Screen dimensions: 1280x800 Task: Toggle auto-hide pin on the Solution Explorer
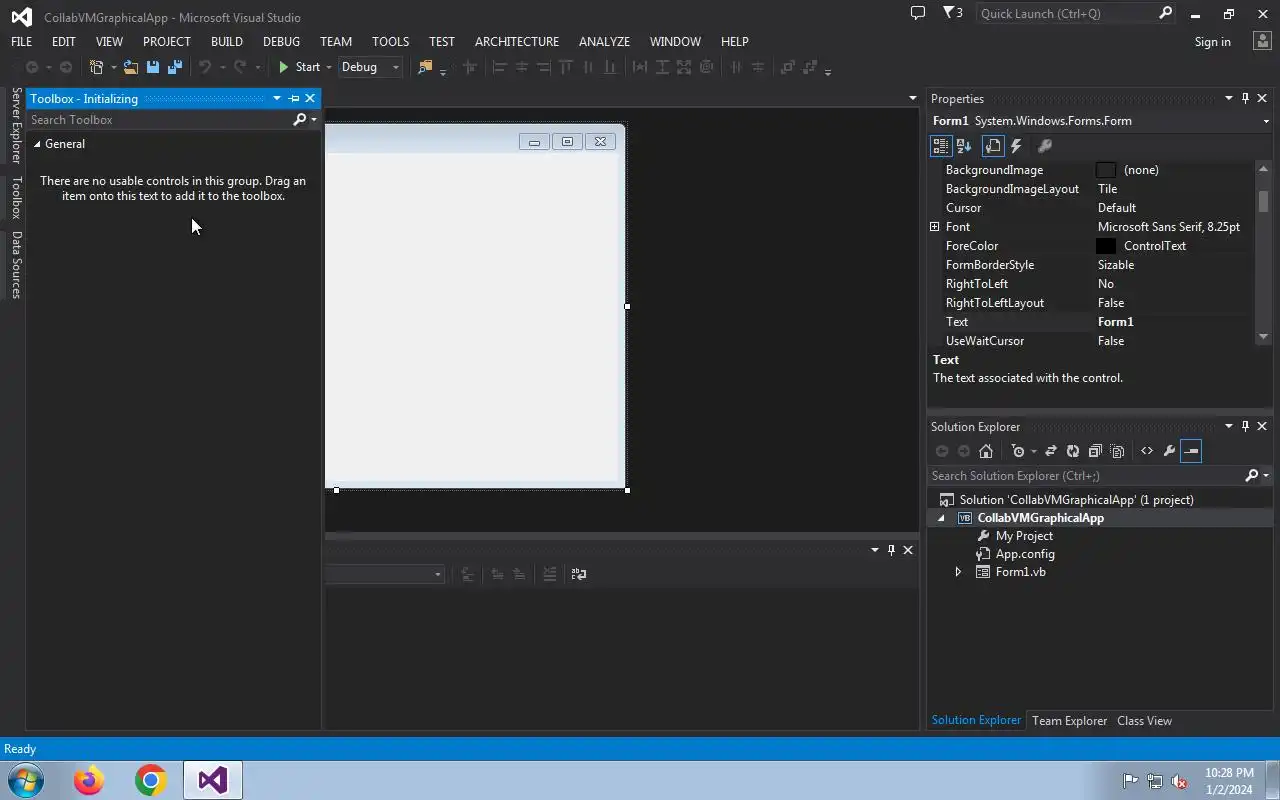(x=1245, y=426)
